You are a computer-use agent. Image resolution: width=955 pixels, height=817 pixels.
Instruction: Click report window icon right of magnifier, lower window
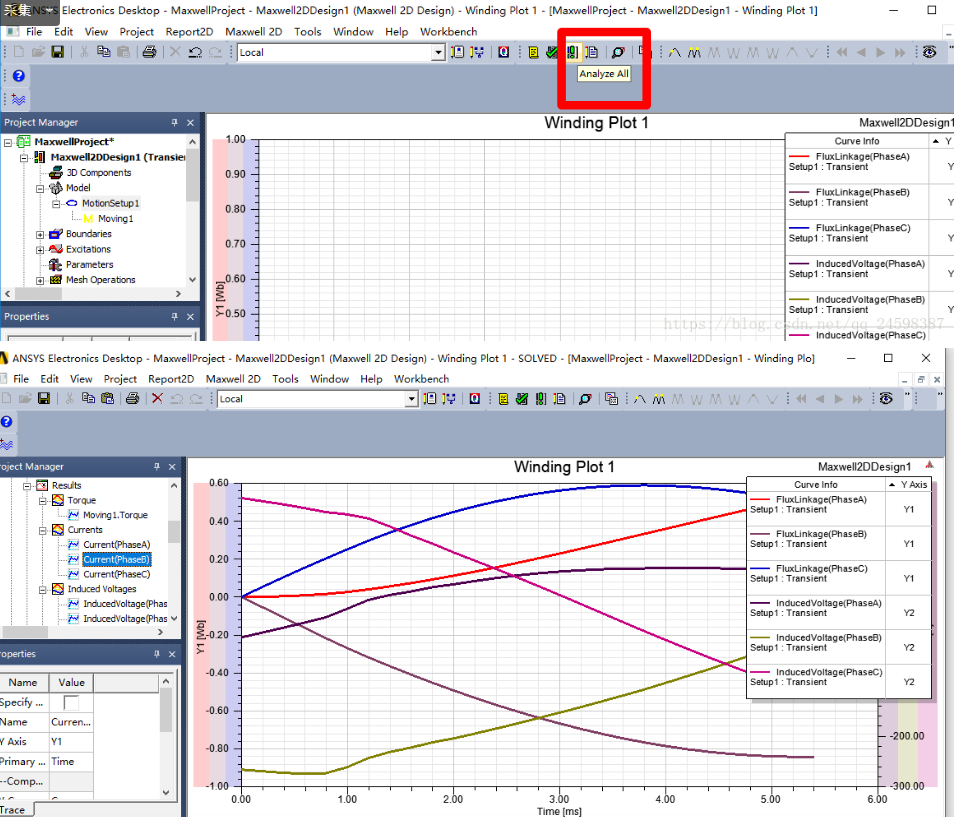tap(611, 398)
